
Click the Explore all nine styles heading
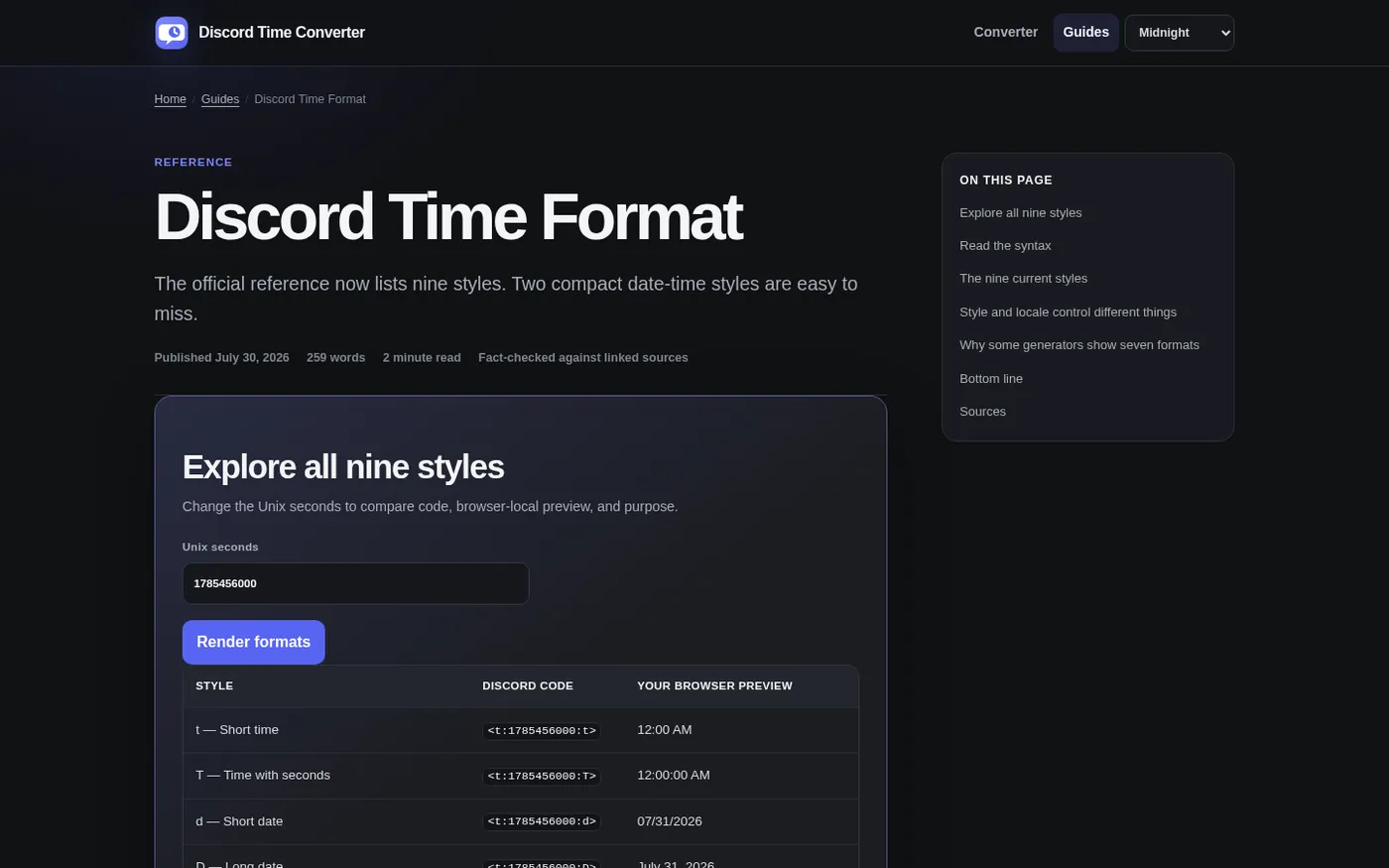coord(343,467)
